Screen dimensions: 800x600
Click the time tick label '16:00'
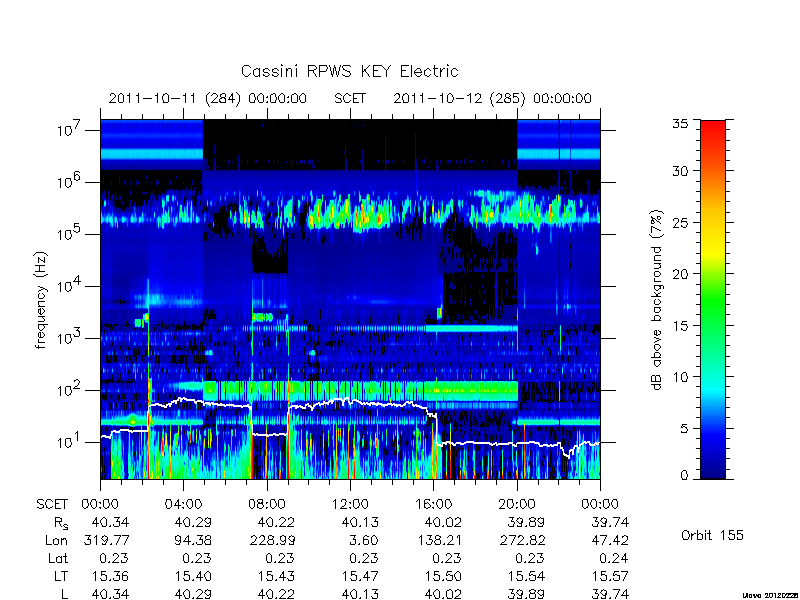(x=434, y=504)
